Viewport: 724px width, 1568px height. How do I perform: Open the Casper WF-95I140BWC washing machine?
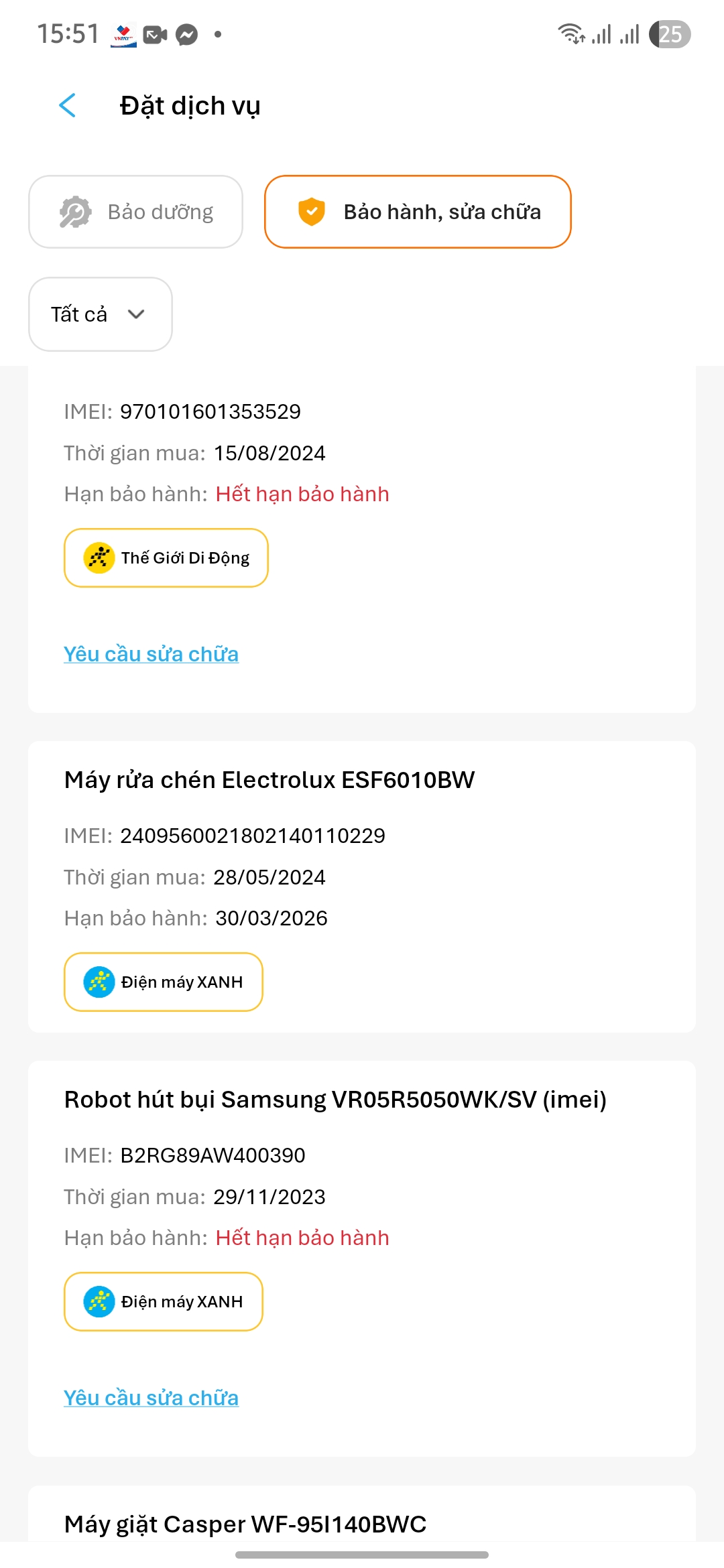pos(245,1524)
